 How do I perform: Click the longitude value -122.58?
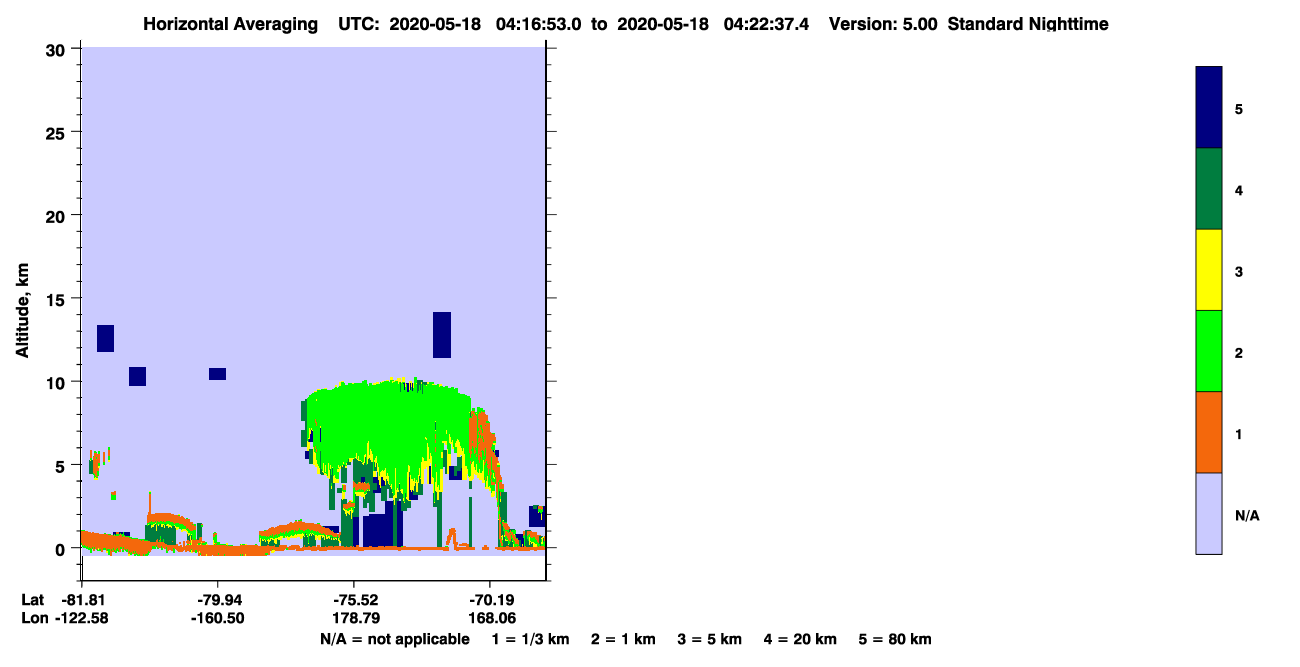81,618
